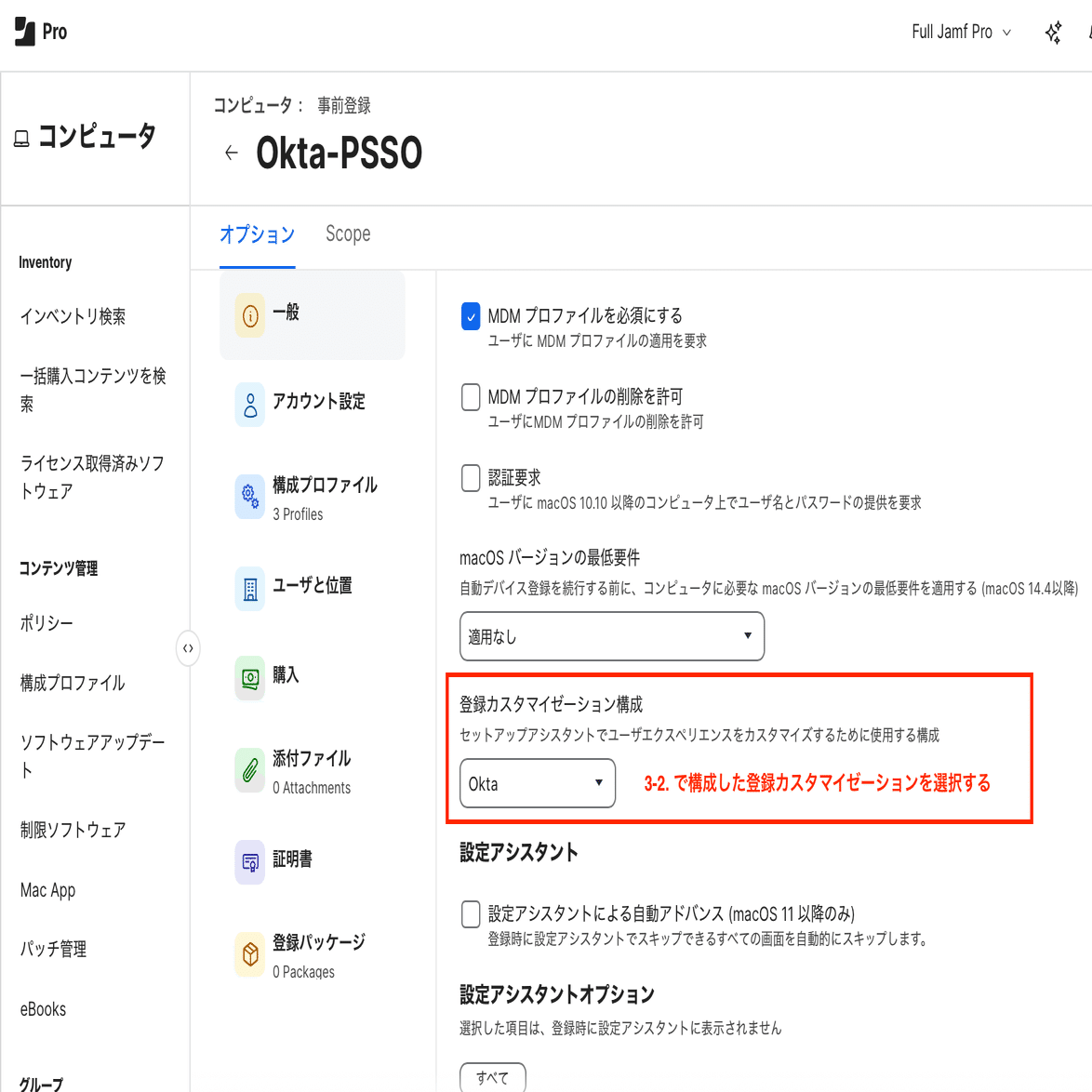Viewport: 1092px width, 1092px height.
Task: Select the 購入 (Purchasing) section icon
Action: (x=249, y=678)
